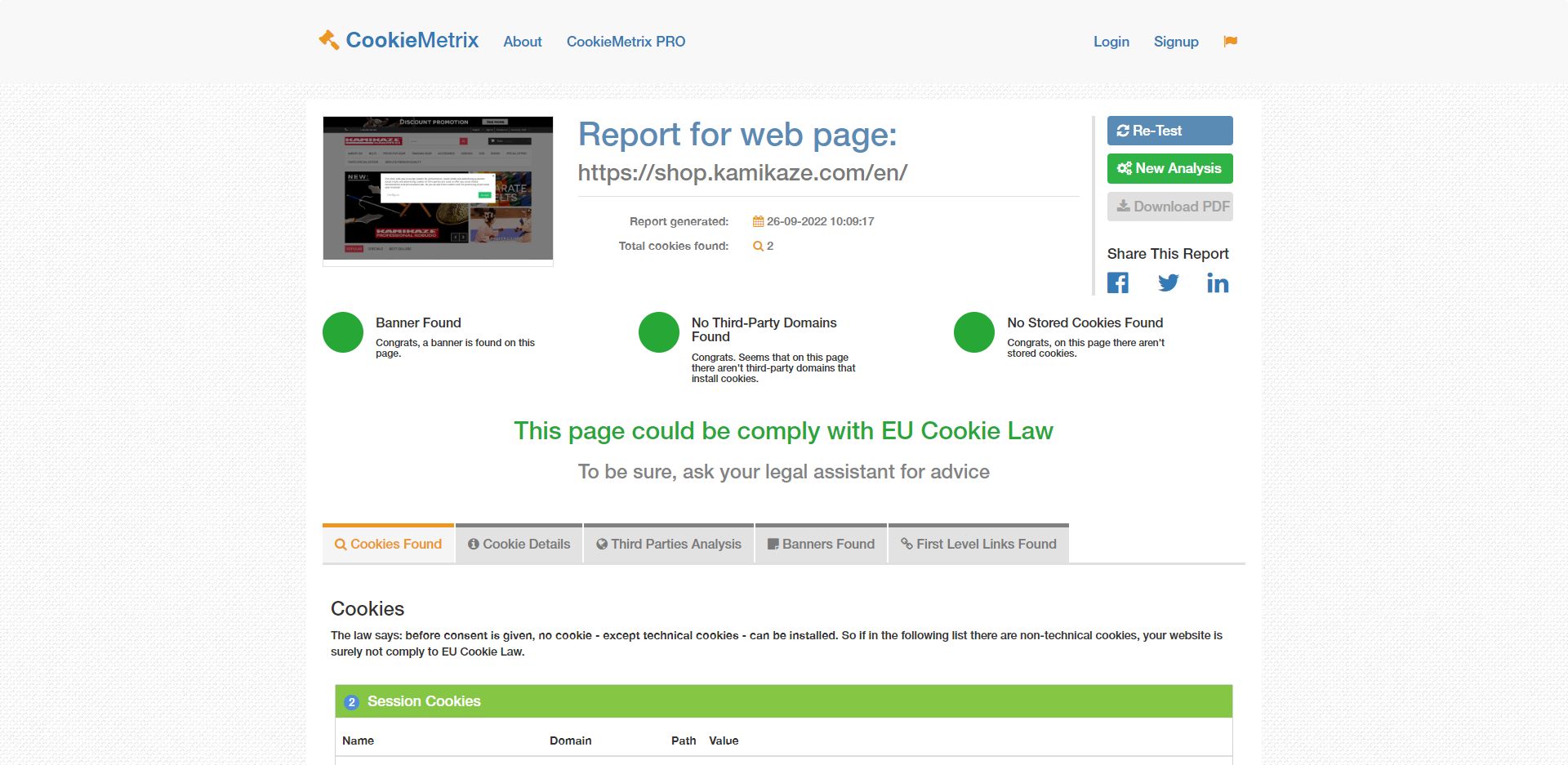The width and height of the screenshot is (1568, 765).
Task: Open CookieMetrix PRO page
Action: (x=626, y=42)
